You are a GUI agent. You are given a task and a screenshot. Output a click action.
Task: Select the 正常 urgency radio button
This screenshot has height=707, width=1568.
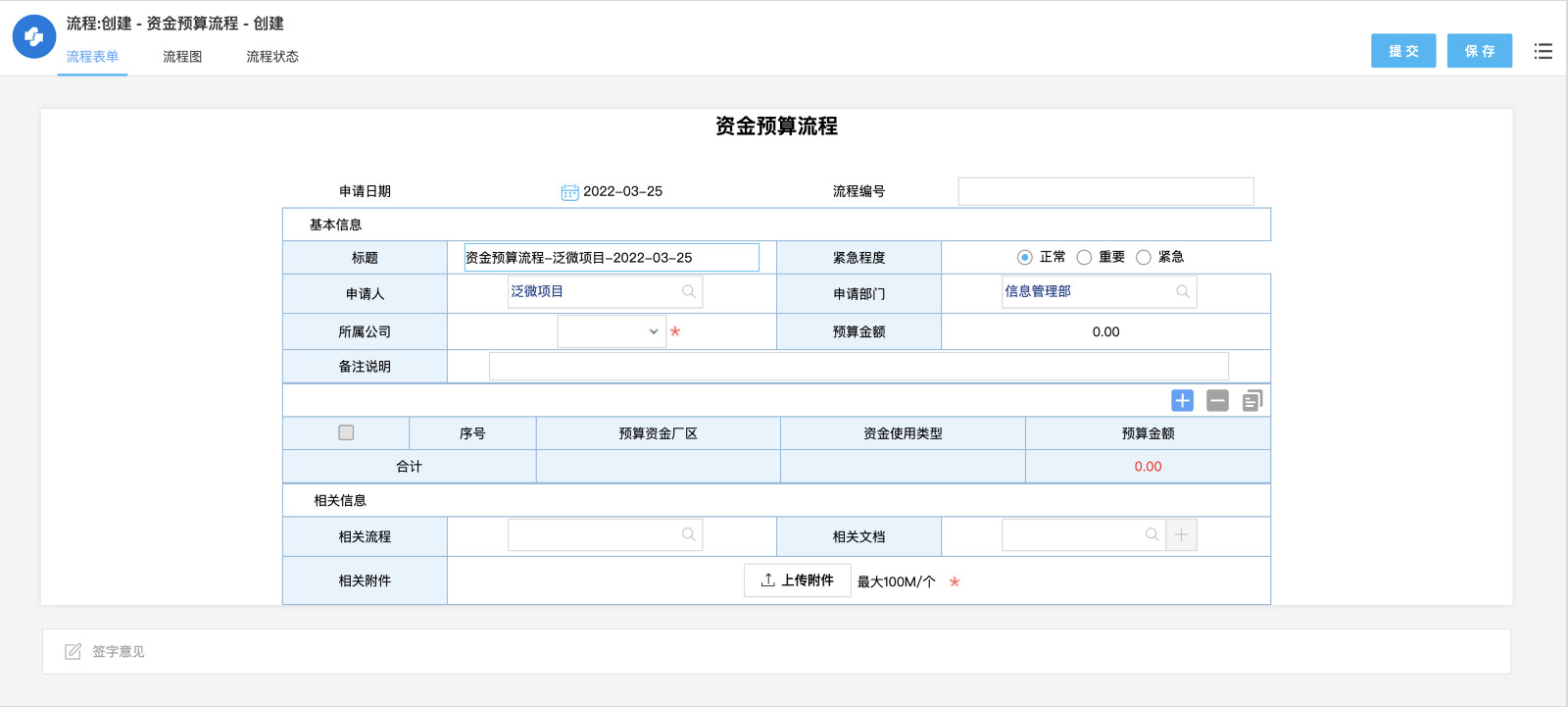click(1025, 257)
